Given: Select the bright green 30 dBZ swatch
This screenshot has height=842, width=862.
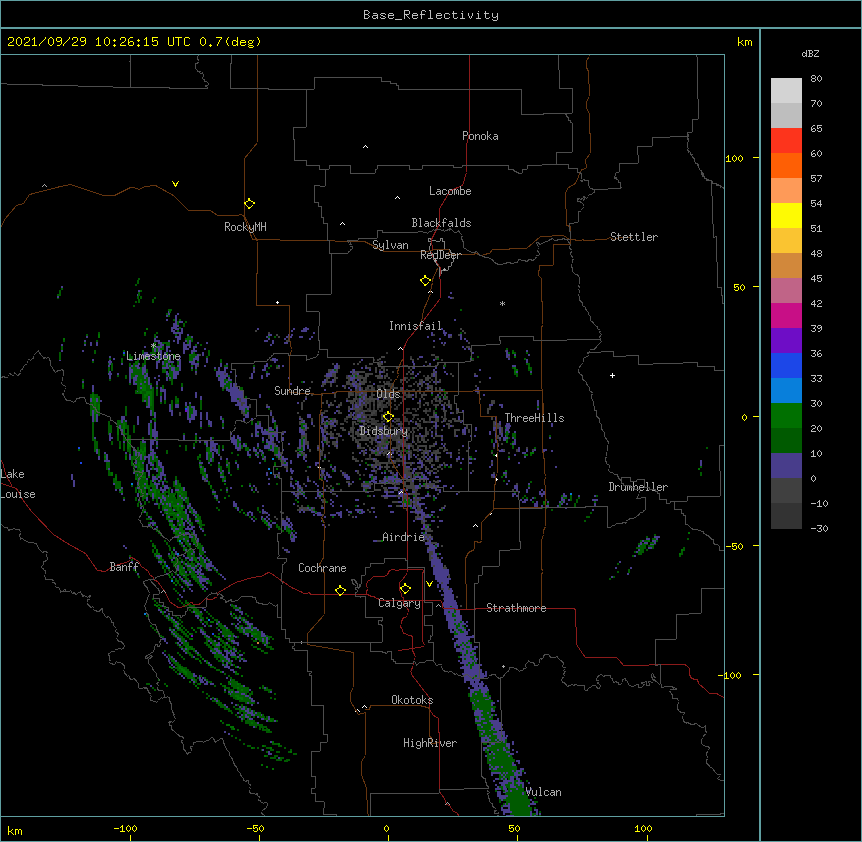Looking at the screenshot, I should [x=786, y=416].
